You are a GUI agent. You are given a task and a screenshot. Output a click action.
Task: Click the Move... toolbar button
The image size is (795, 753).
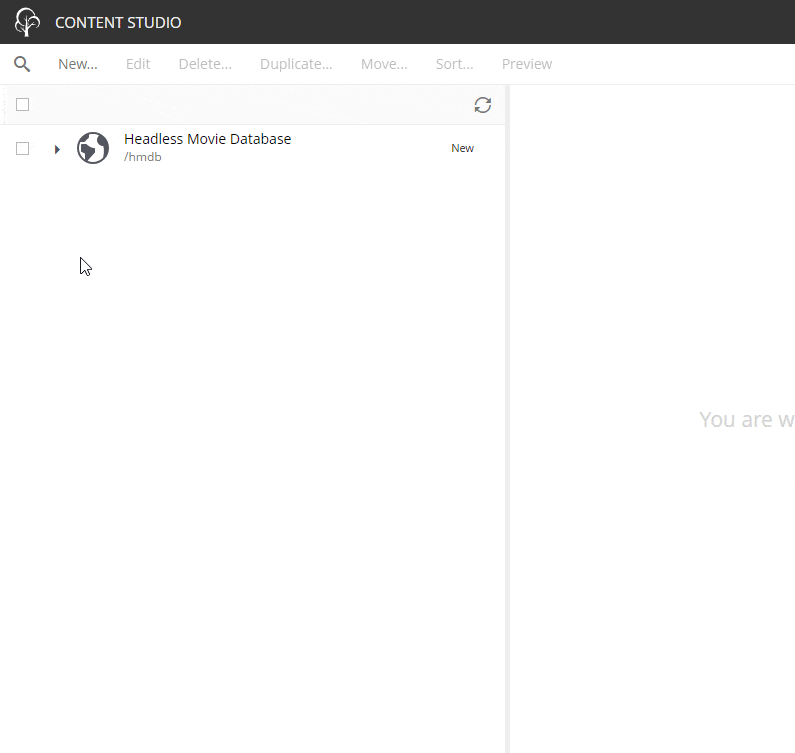[x=384, y=64]
